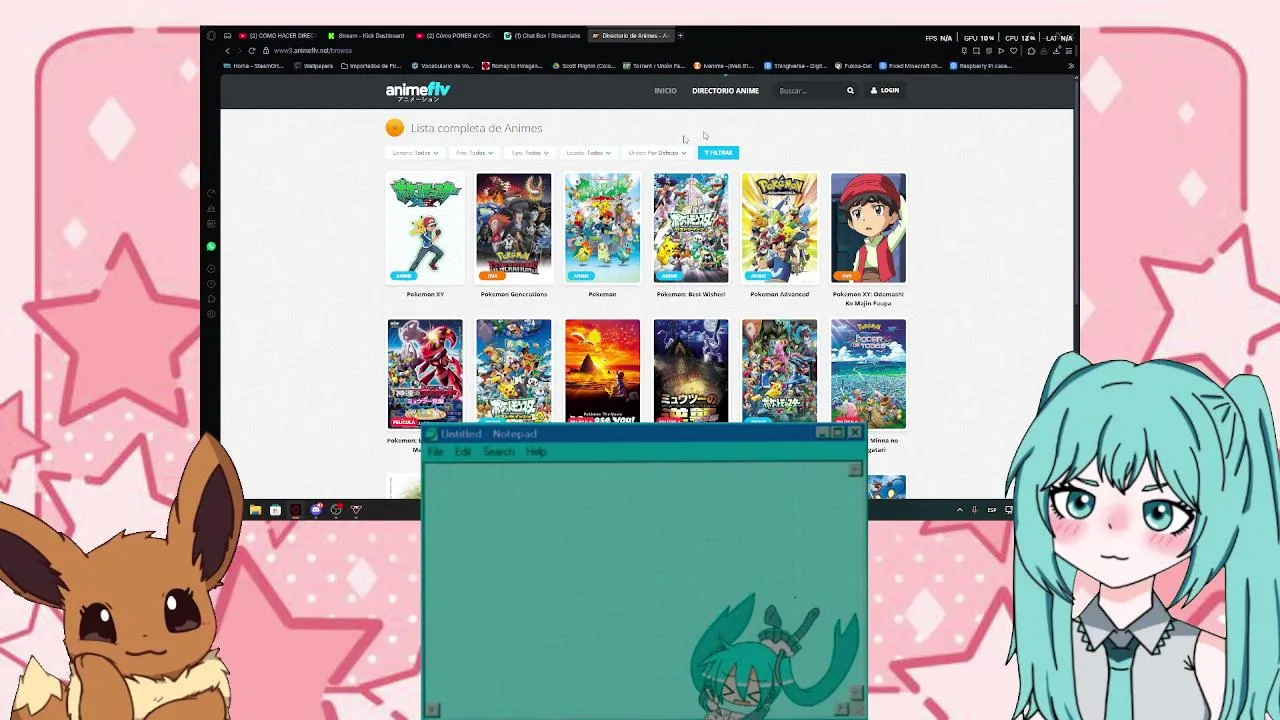Switch to Stream - Kick Dashboard tab
Screen dimensions: 1280x720
tap(365, 36)
